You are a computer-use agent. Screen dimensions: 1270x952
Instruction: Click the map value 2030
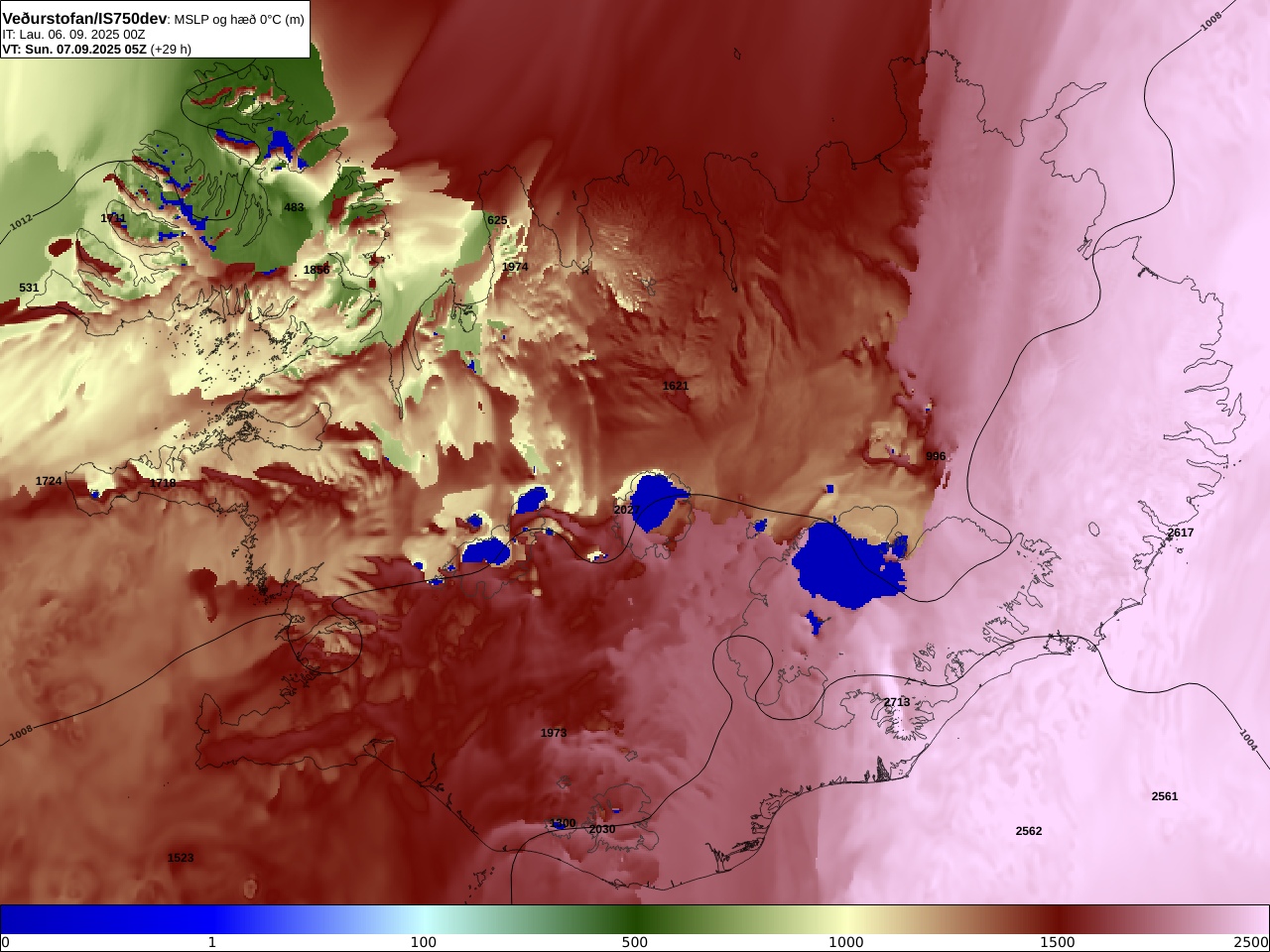point(602,829)
